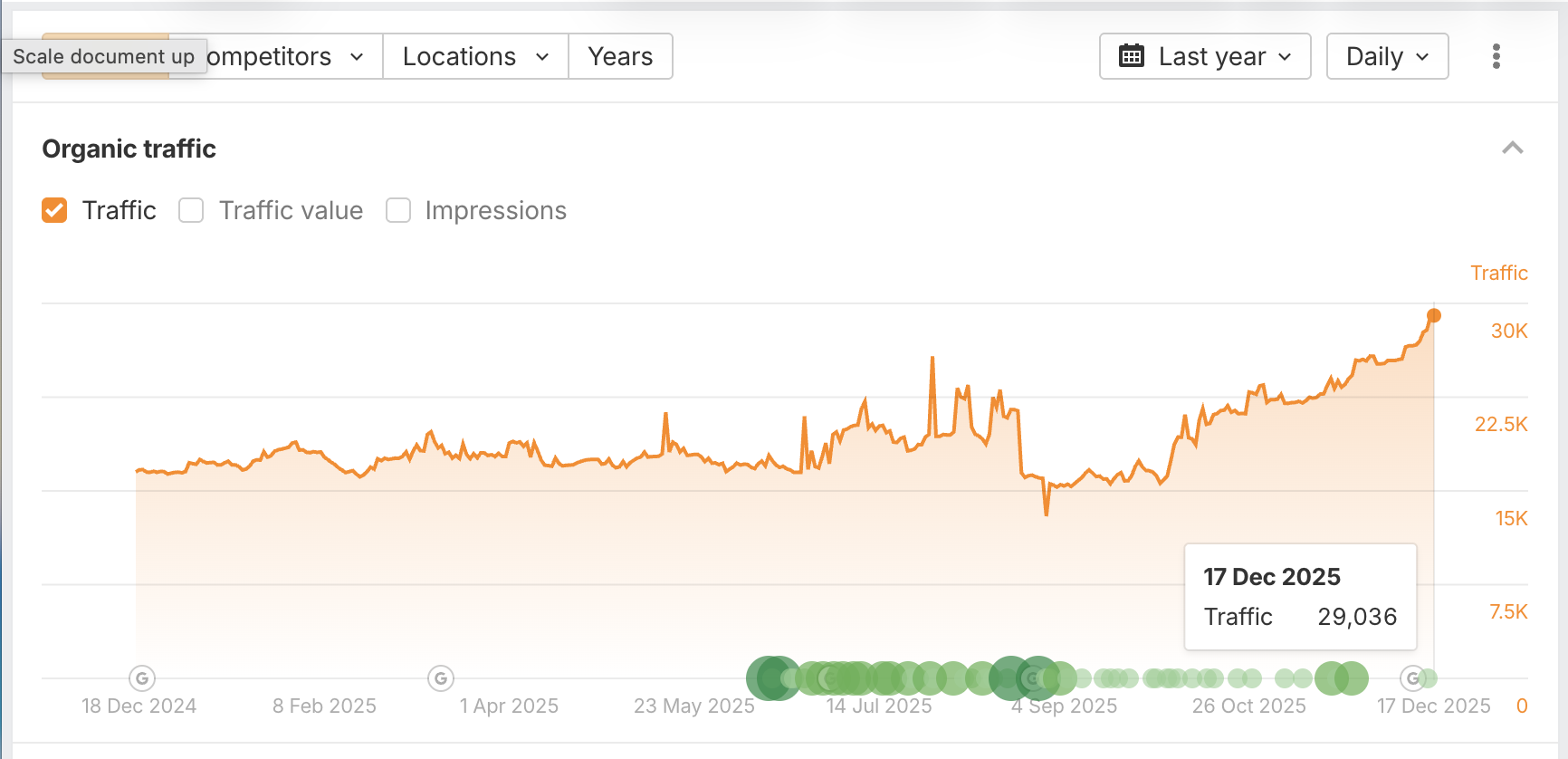Uncheck the Traffic checkbox
1568x759 pixels.
(x=54, y=210)
